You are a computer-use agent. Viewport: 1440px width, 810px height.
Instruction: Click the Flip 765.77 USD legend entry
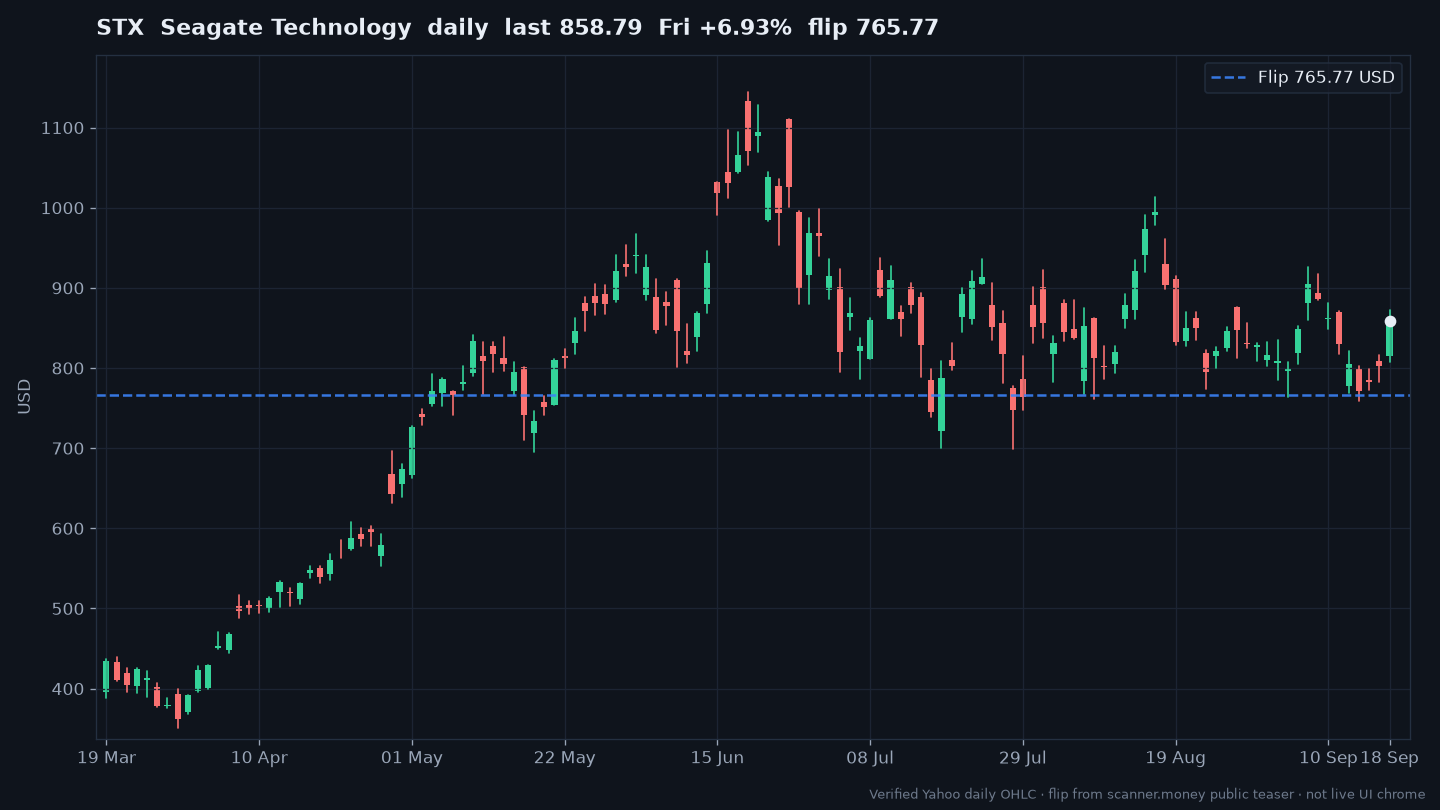click(1303, 78)
